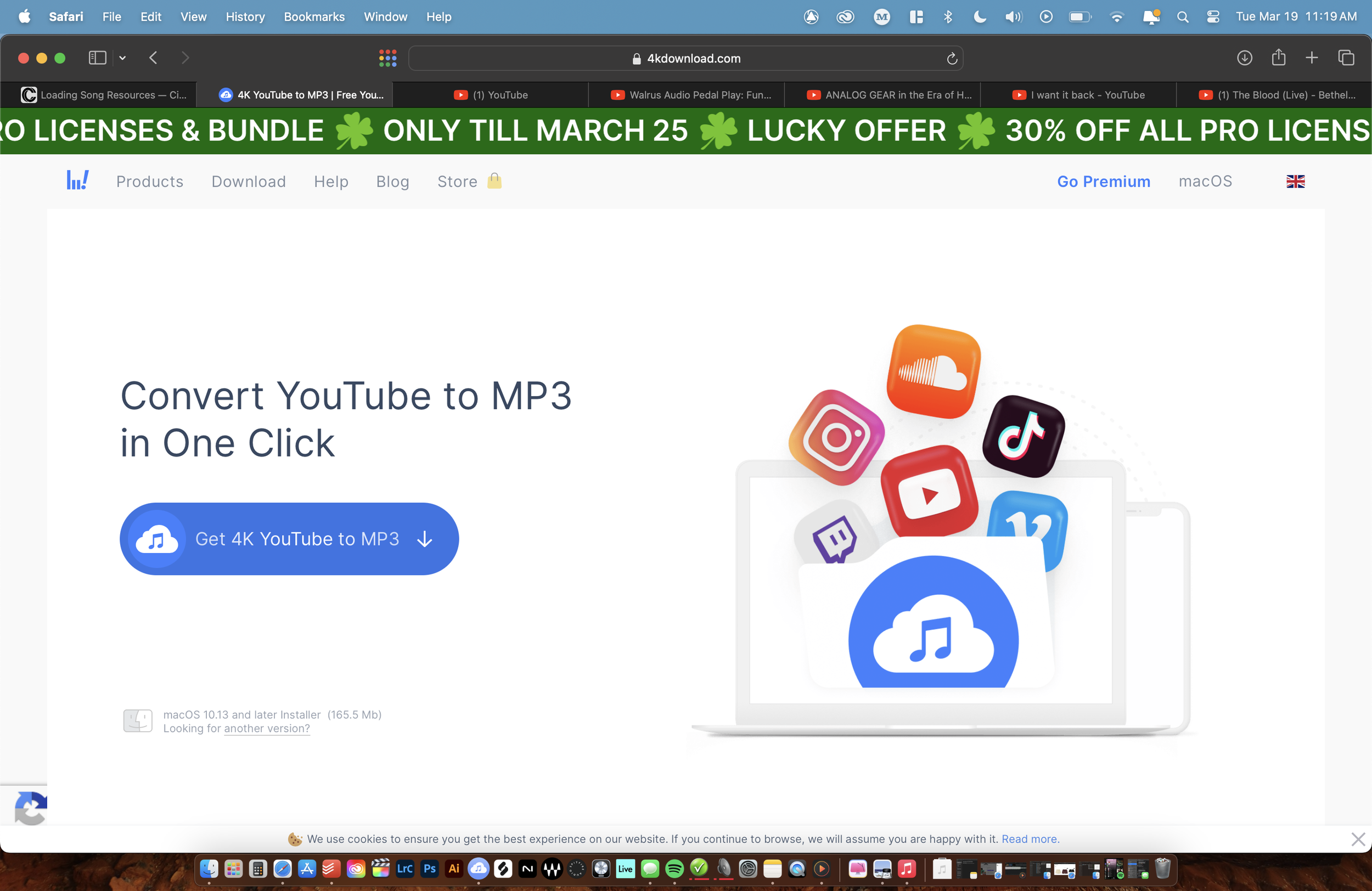This screenshot has width=1372, height=891.
Task: Click the colorful start page grid icon
Action: coord(387,58)
